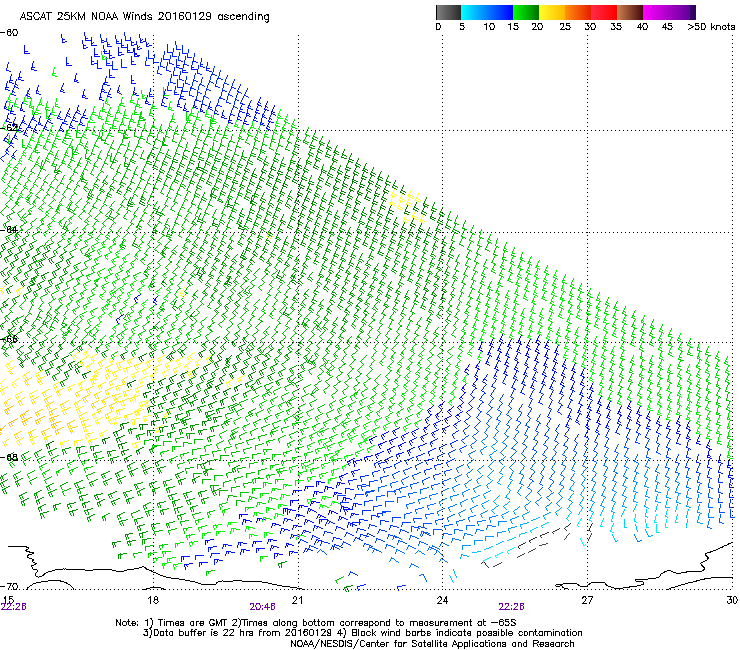Select the red 30-35 knots color band
The height and width of the screenshot is (650, 740).
pyautogui.click(x=604, y=12)
